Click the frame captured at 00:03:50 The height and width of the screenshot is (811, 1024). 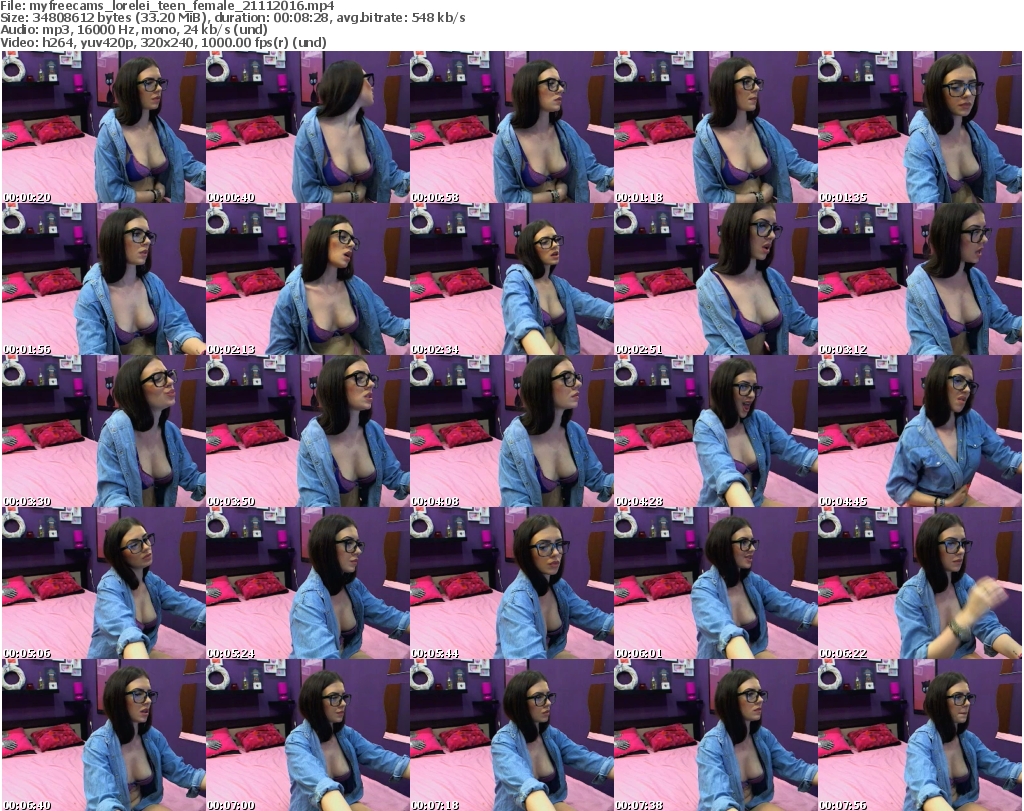(x=308, y=431)
